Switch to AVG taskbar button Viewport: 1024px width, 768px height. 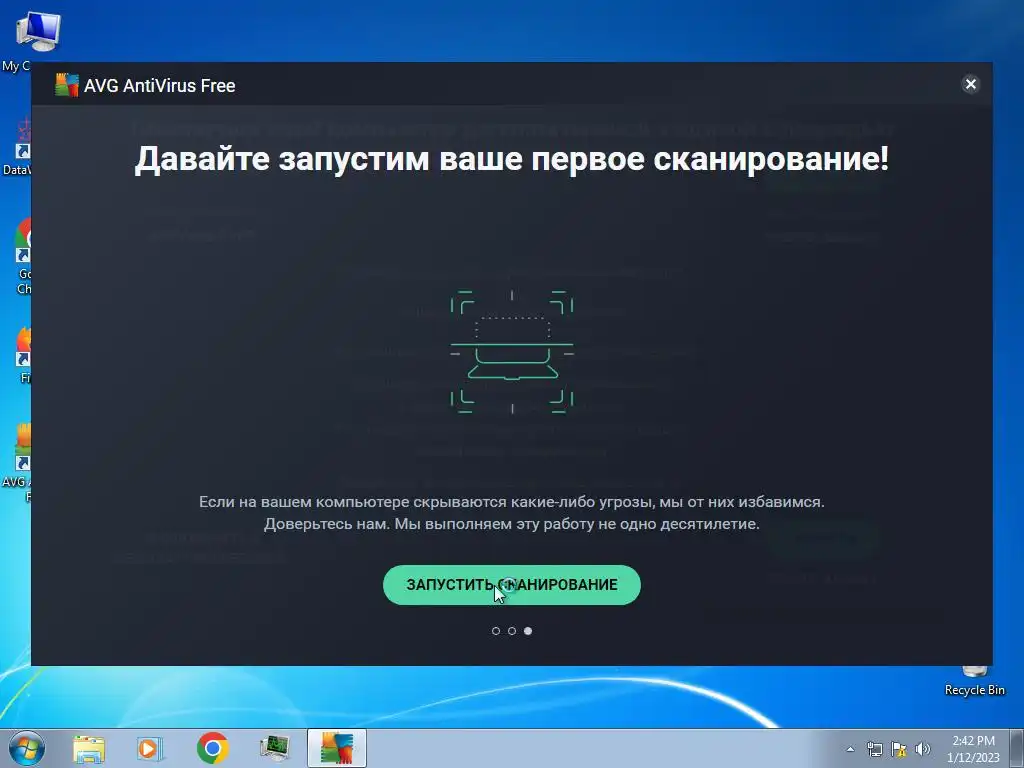pyautogui.click(x=337, y=748)
